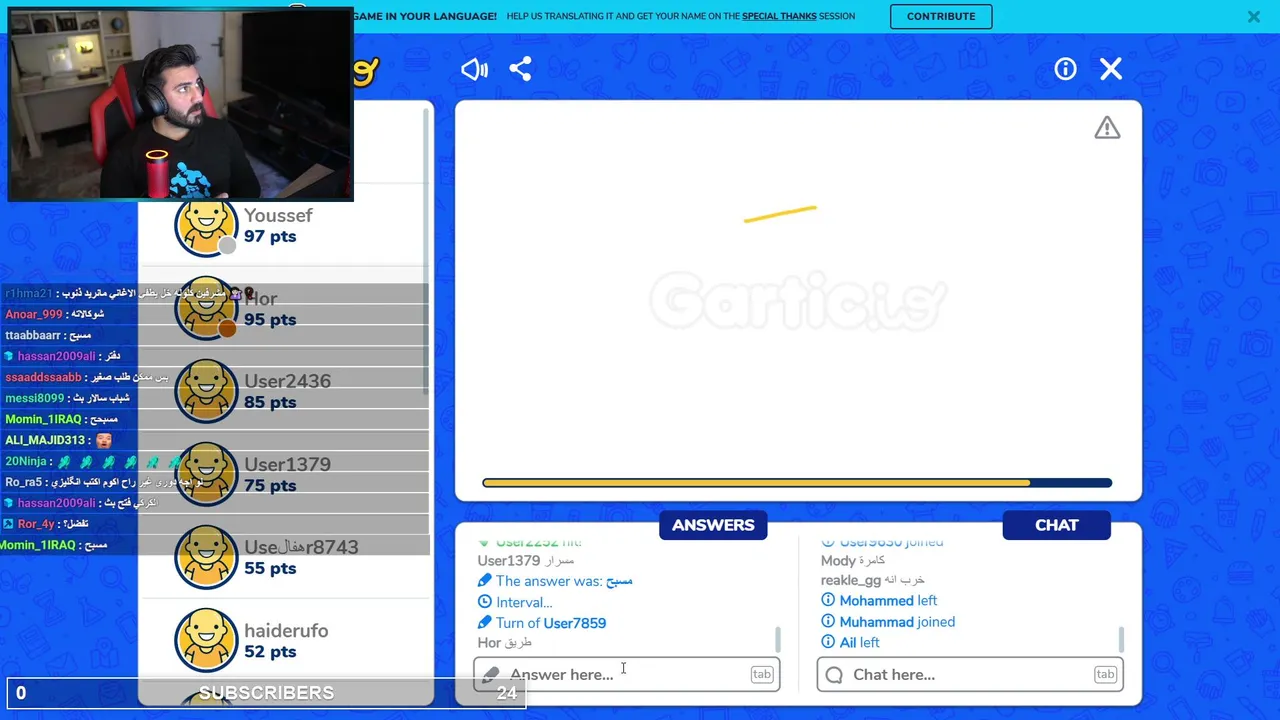This screenshot has height=720, width=1280.
Task: Dismiss the translation banner
Action: 1253,16
